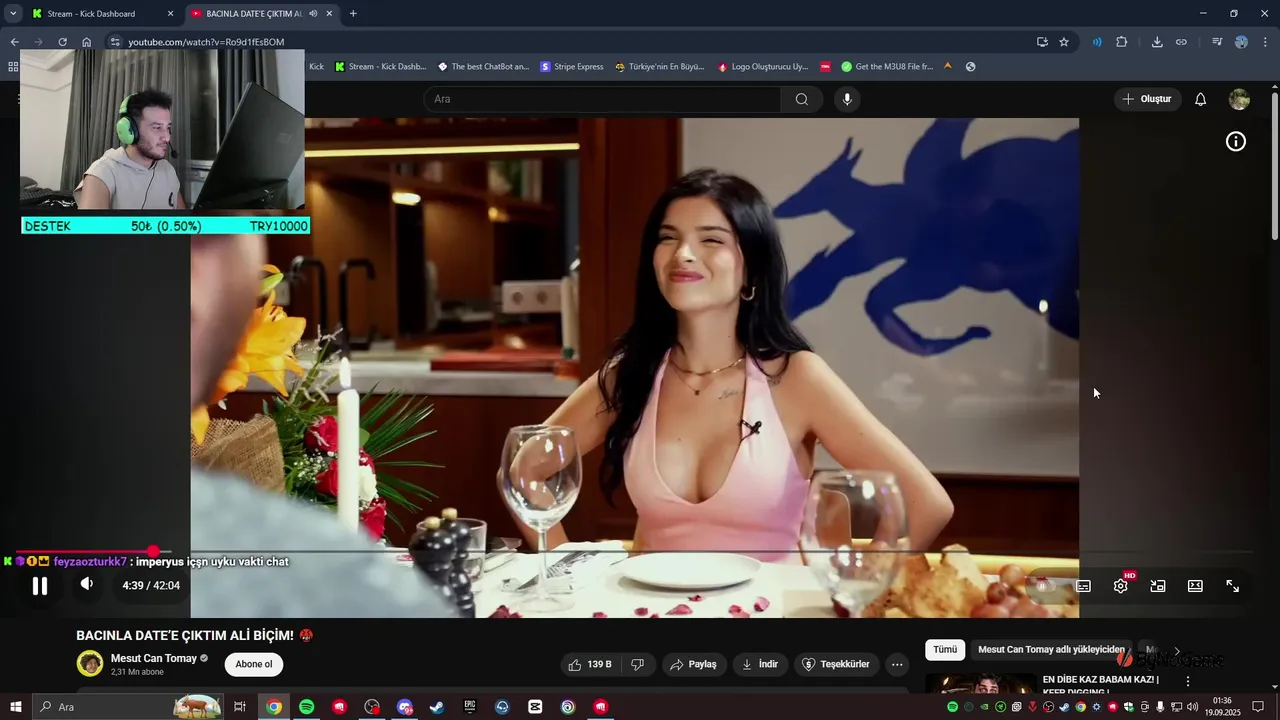
Task: Click the info card icon on video
Action: 1236,142
